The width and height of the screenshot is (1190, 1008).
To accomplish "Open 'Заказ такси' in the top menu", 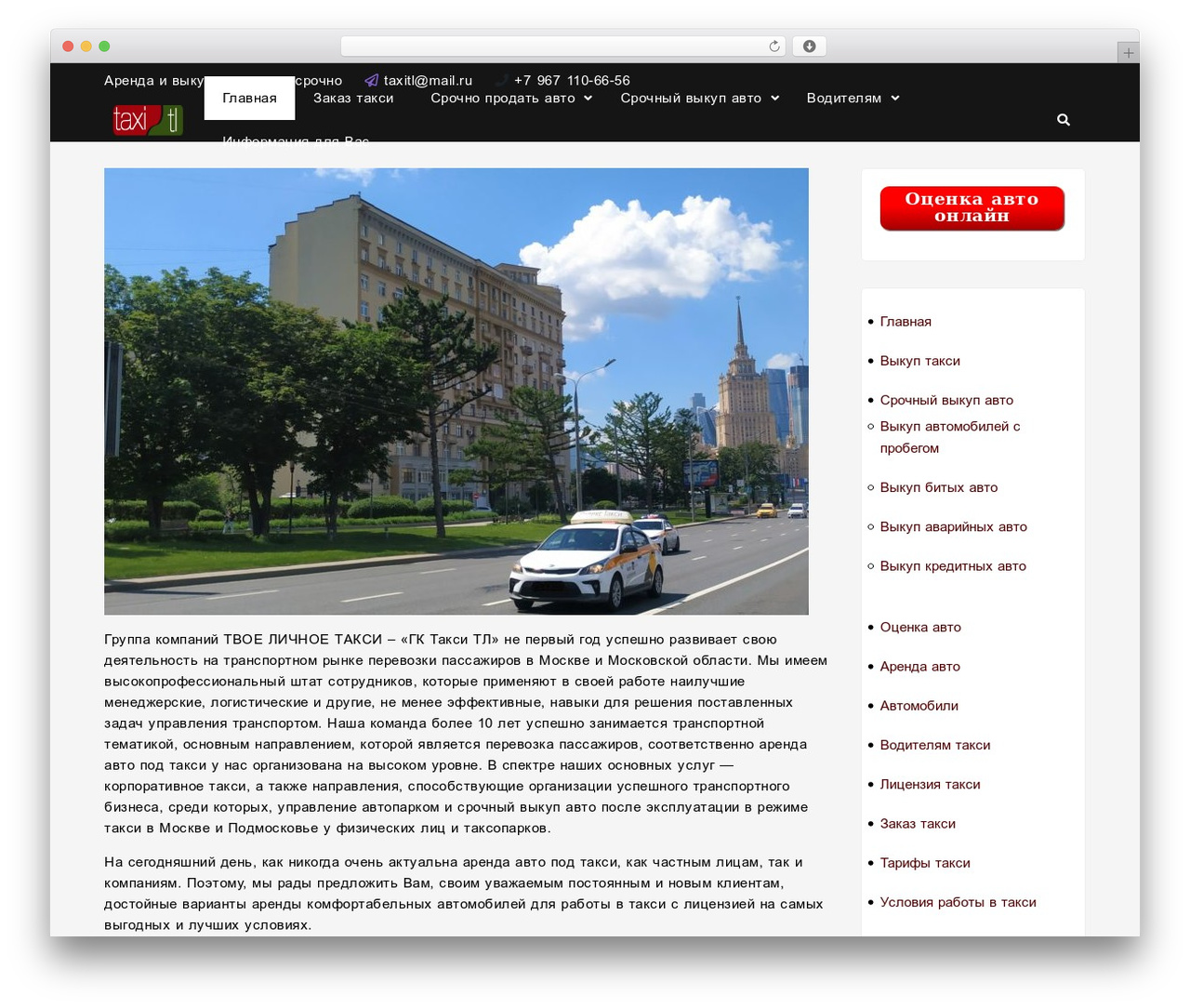I will coord(353,99).
